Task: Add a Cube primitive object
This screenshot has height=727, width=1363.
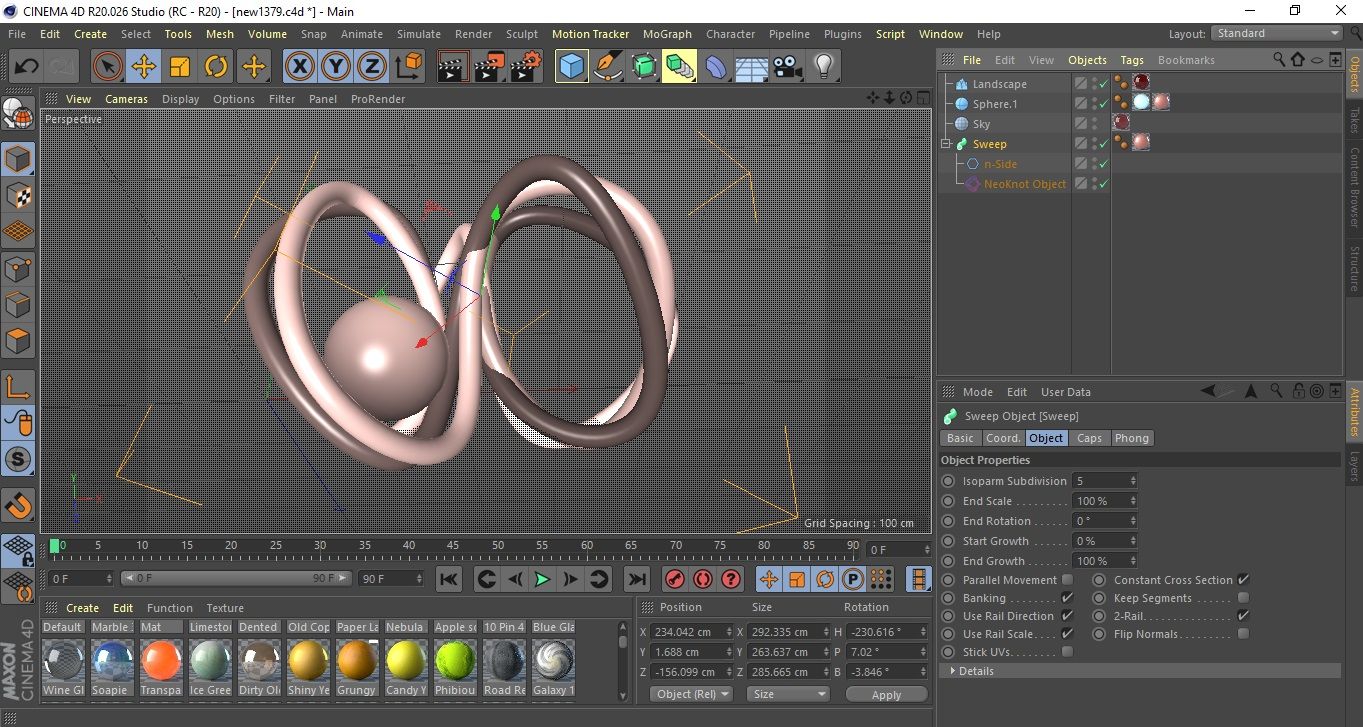Action: coord(572,67)
